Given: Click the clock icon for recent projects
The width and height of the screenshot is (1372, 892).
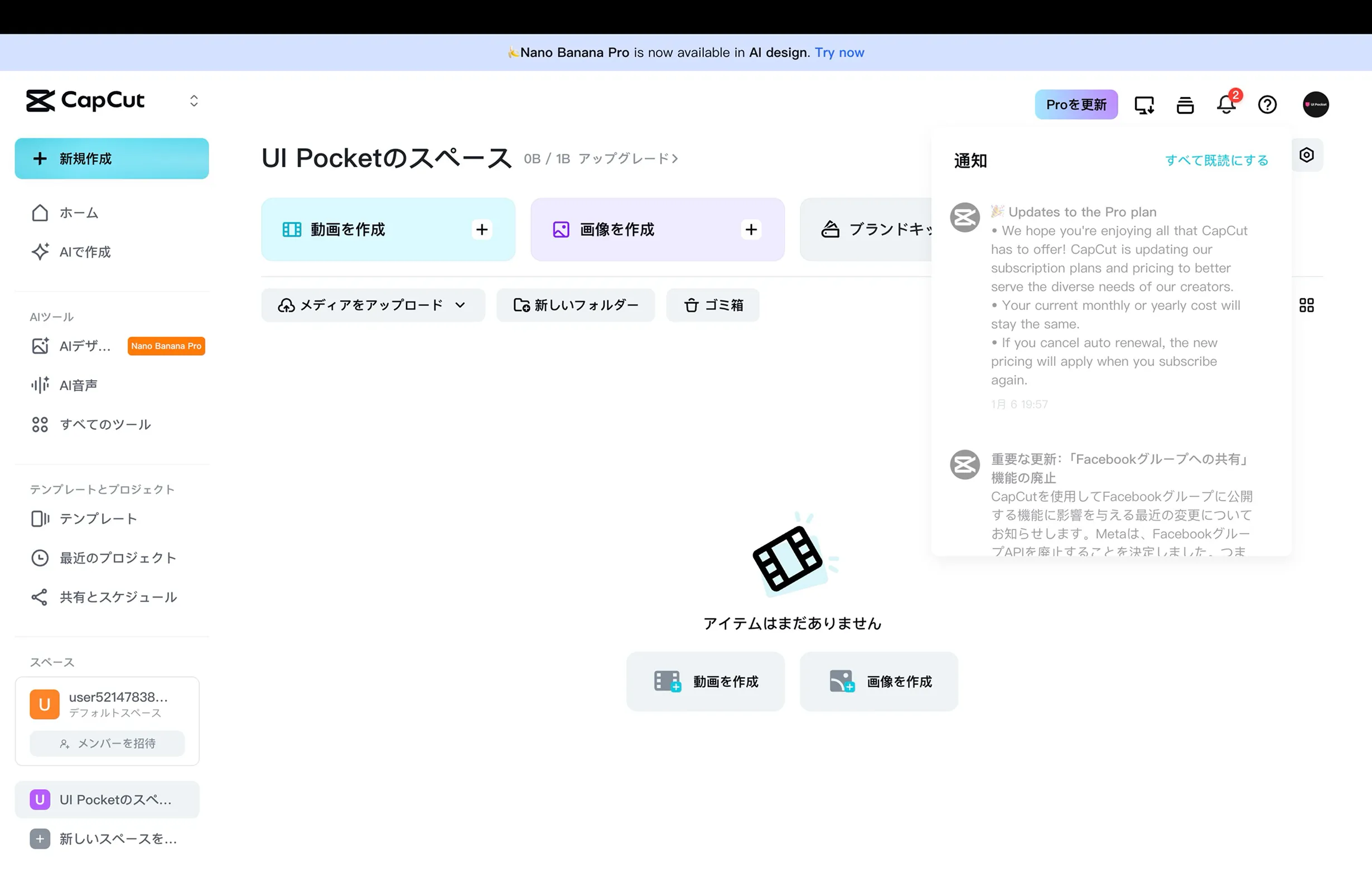Looking at the screenshot, I should coord(40,558).
